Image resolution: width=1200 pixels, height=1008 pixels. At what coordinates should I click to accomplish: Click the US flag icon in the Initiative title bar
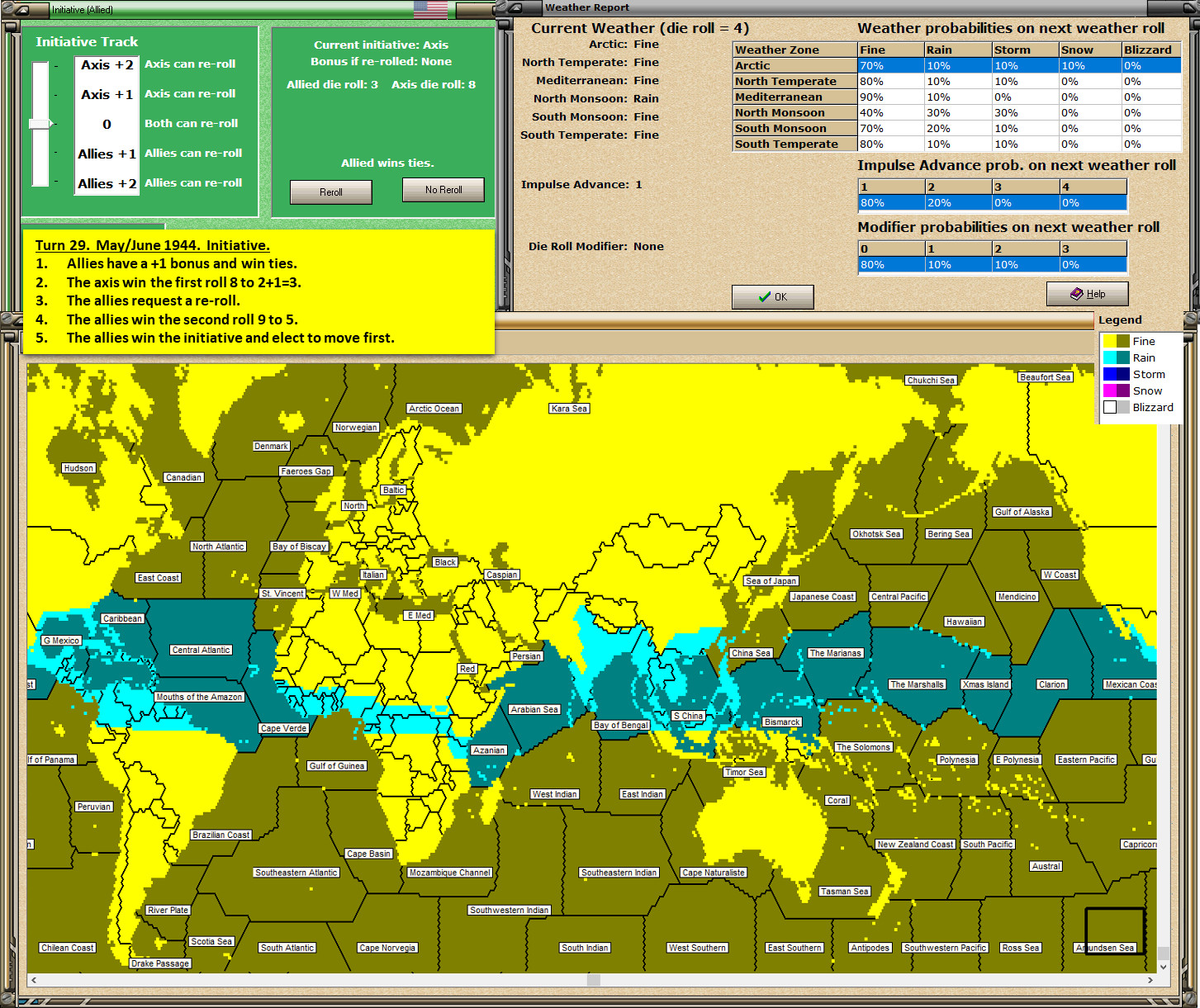click(430, 9)
